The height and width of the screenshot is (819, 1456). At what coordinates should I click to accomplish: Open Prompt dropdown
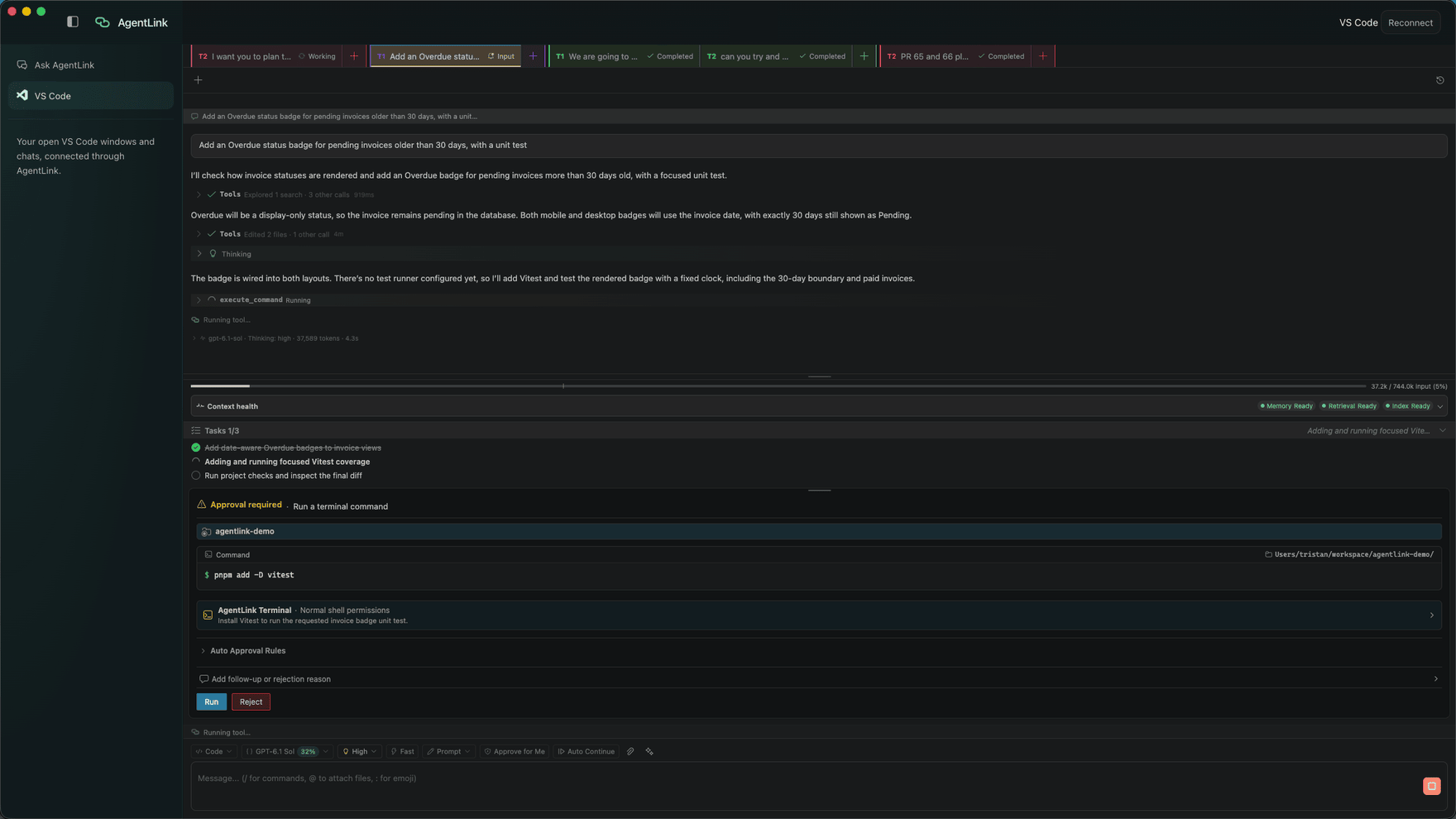tap(448, 751)
